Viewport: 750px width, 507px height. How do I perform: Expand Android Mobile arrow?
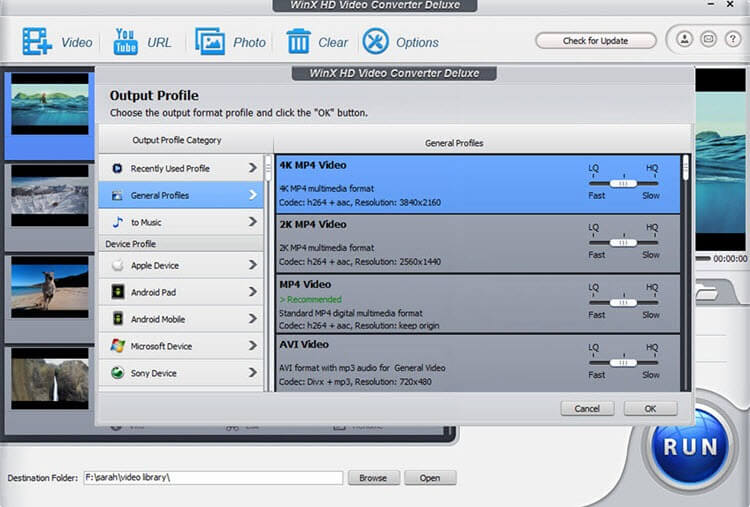[253, 318]
